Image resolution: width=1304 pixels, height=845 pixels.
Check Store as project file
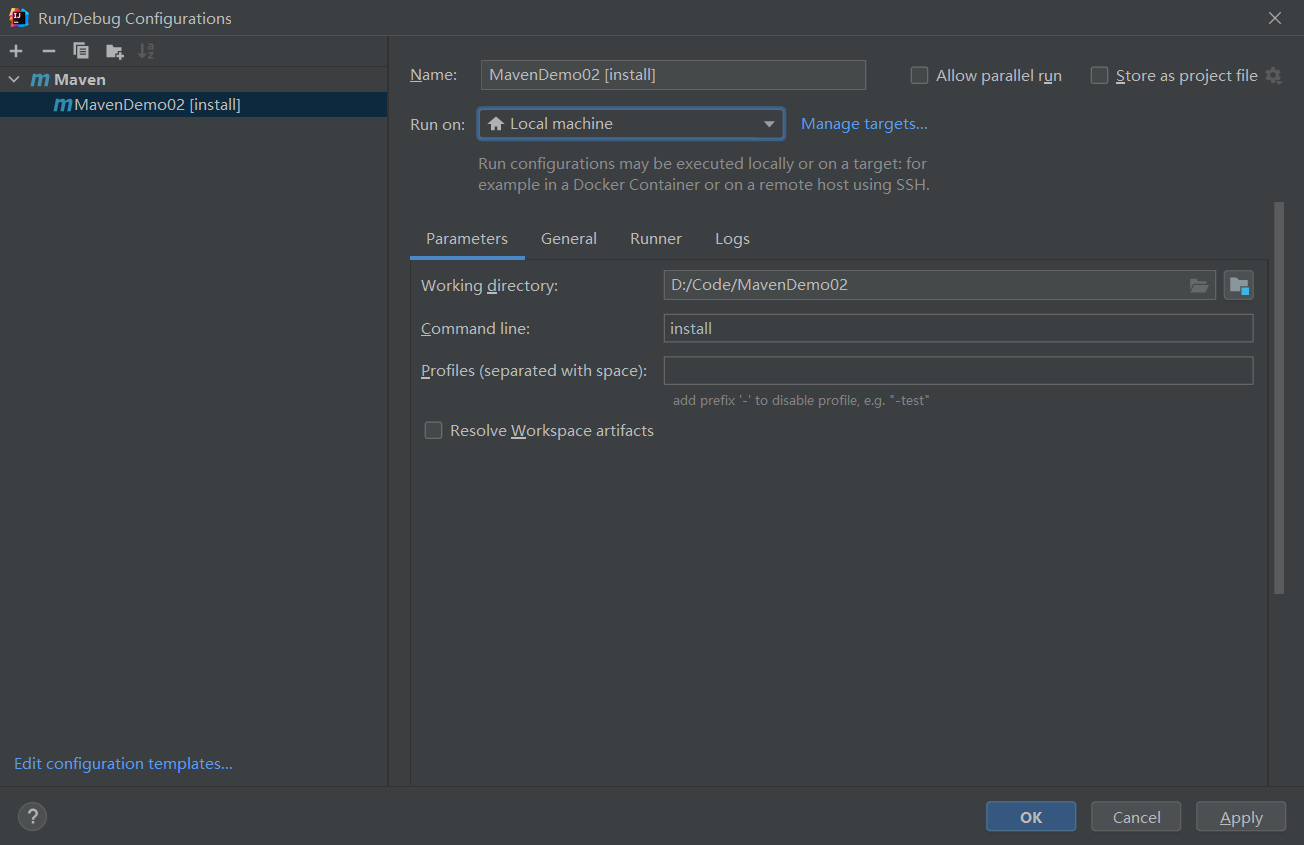pos(1100,76)
